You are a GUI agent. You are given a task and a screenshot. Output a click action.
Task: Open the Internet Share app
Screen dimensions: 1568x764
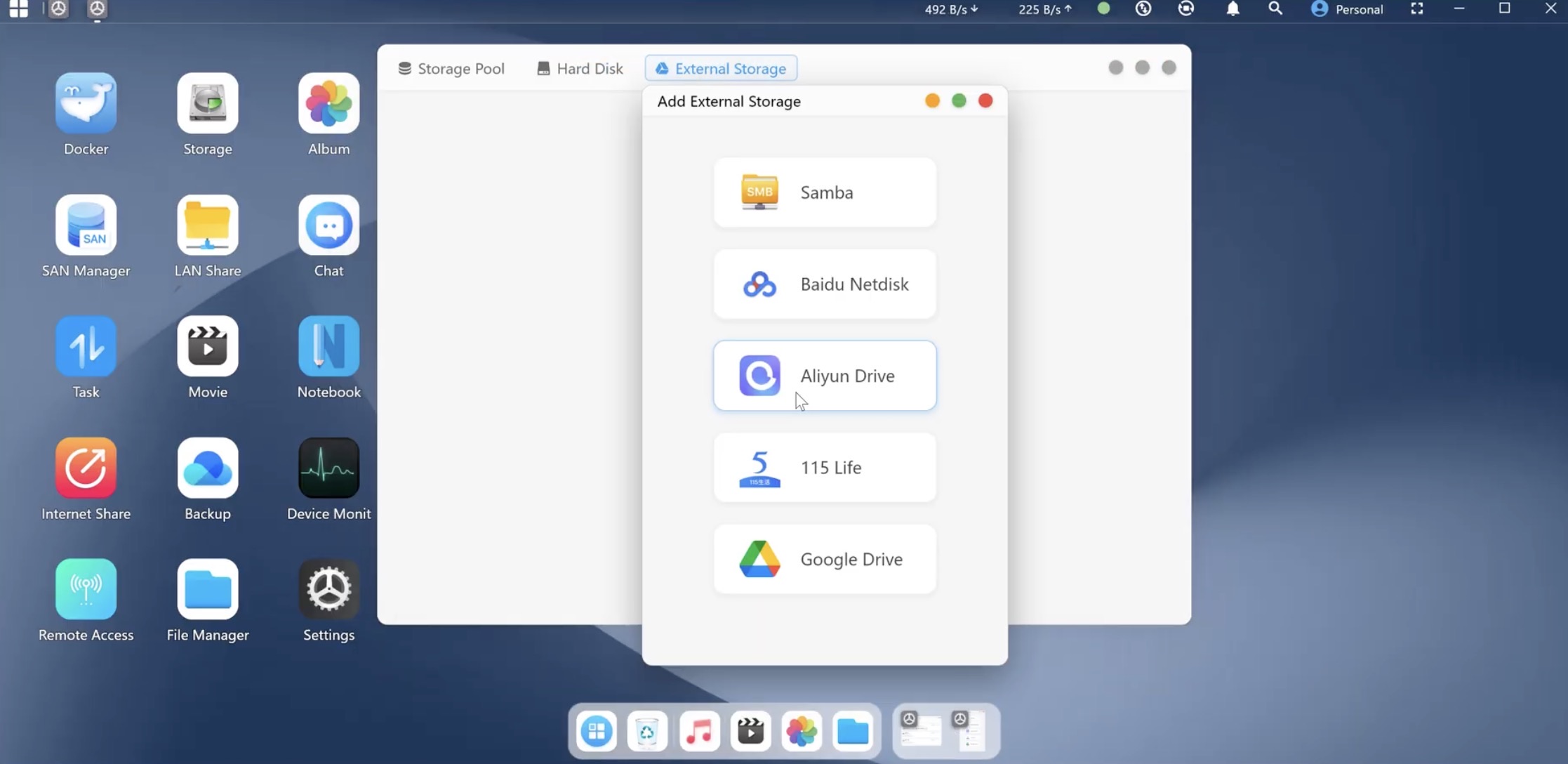(86, 468)
